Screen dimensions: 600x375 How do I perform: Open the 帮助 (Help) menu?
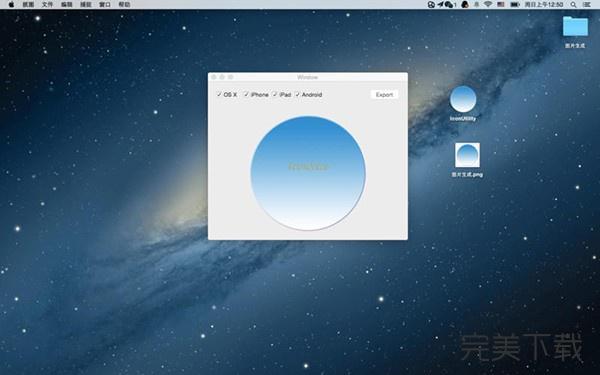[x=124, y=5]
